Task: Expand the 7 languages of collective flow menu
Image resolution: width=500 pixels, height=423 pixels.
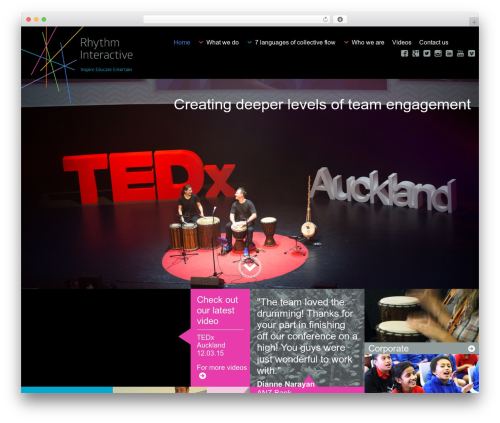Action: coord(292,42)
